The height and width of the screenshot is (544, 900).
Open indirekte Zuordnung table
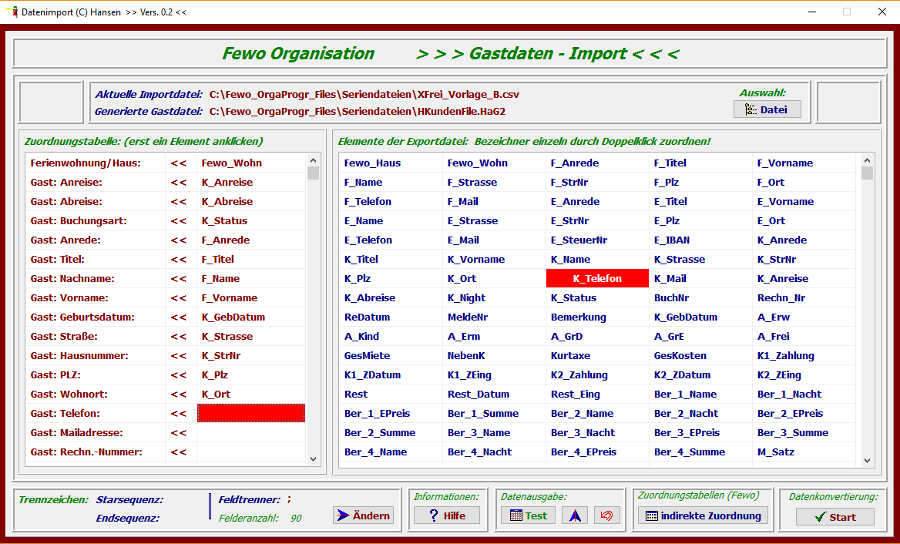pyautogui.click(x=703, y=516)
